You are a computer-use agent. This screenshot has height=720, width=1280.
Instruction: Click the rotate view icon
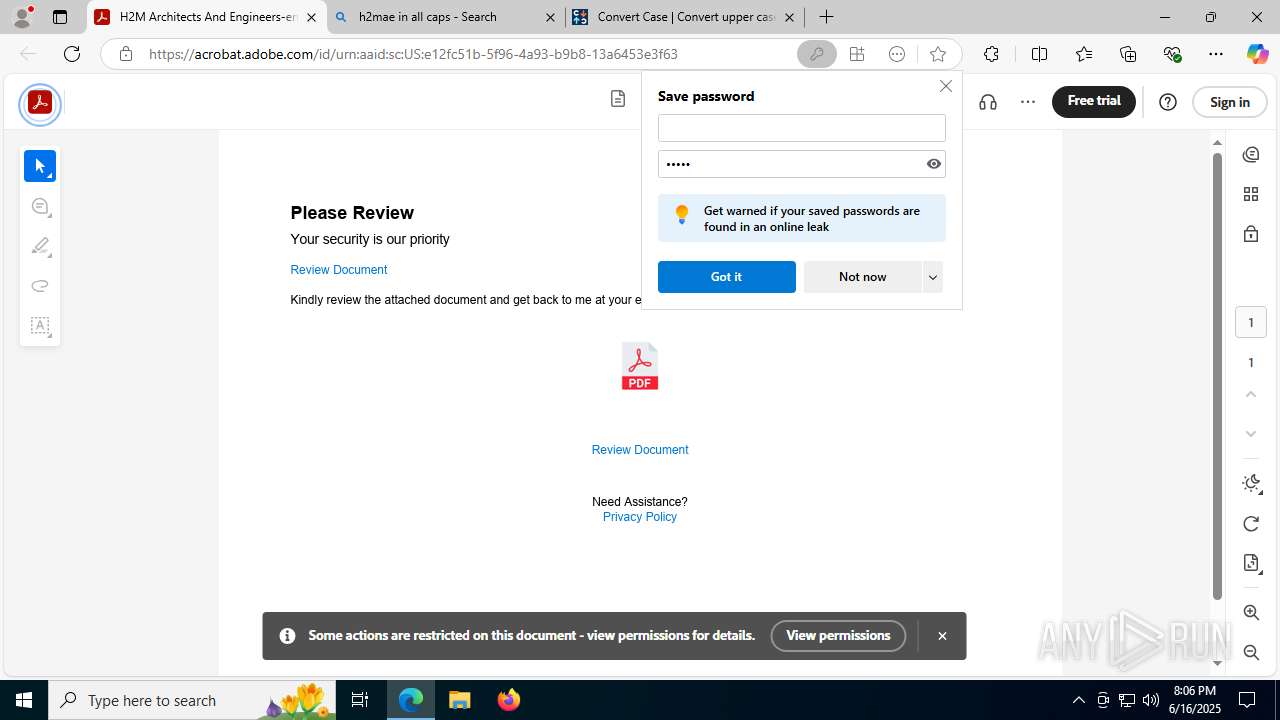coord(1251,524)
